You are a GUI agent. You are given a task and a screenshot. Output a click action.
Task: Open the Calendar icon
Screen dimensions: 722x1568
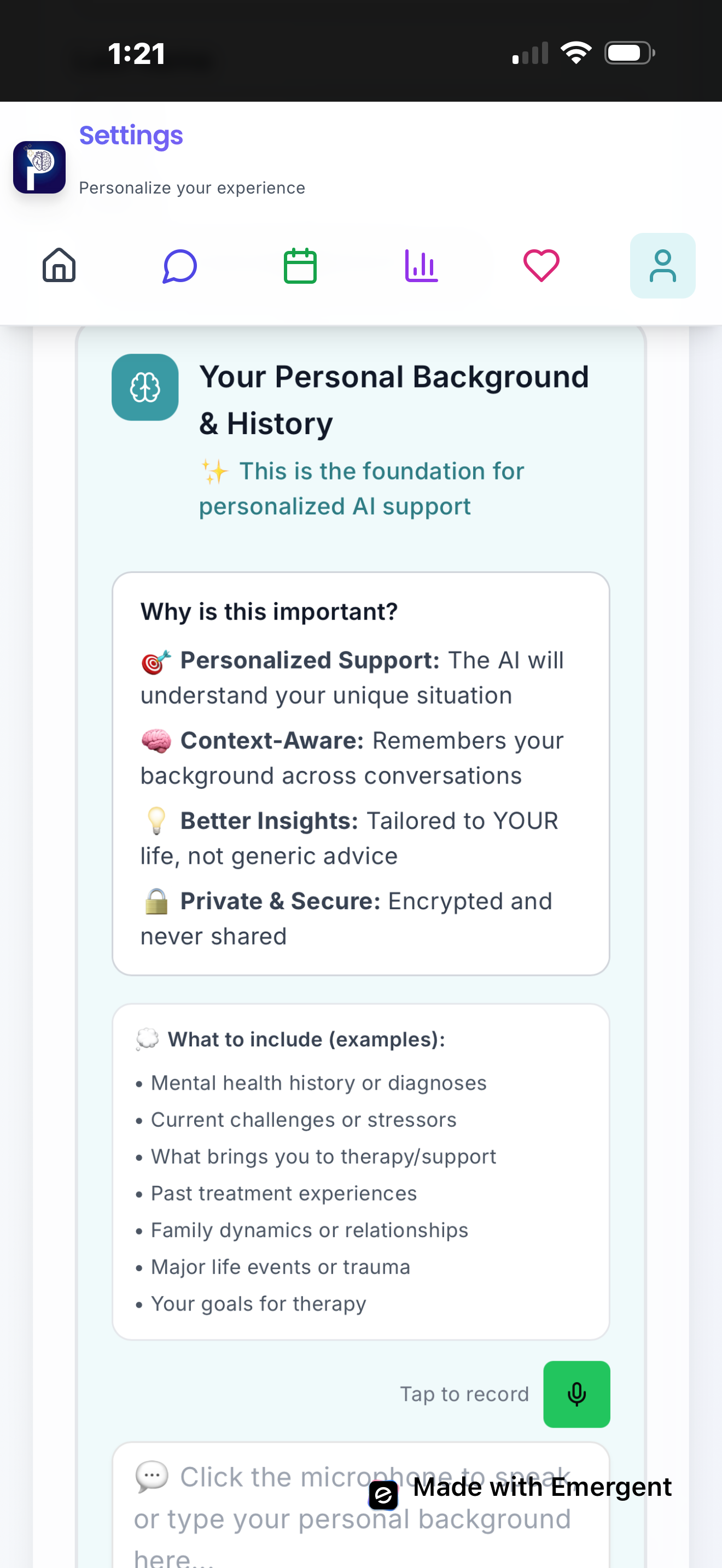pyautogui.click(x=300, y=265)
